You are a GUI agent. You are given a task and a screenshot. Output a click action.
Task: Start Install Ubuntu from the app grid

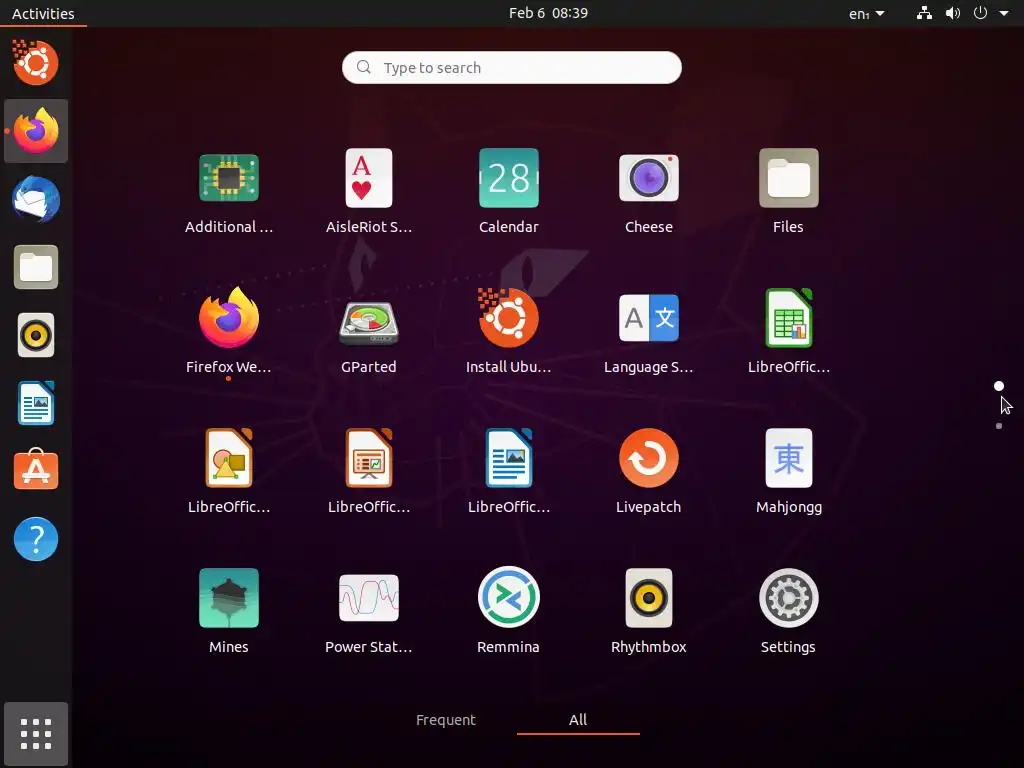(x=509, y=318)
